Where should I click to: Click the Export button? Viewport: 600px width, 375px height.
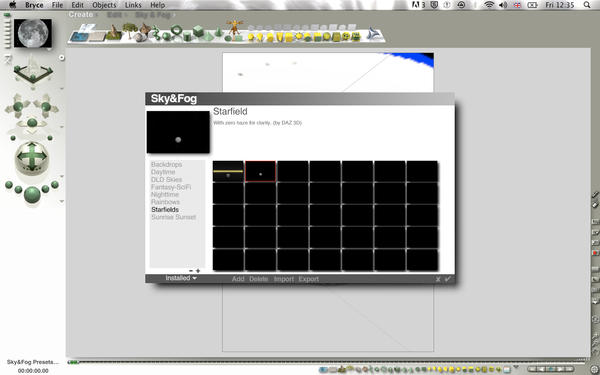pyautogui.click(x=308, y=279)
